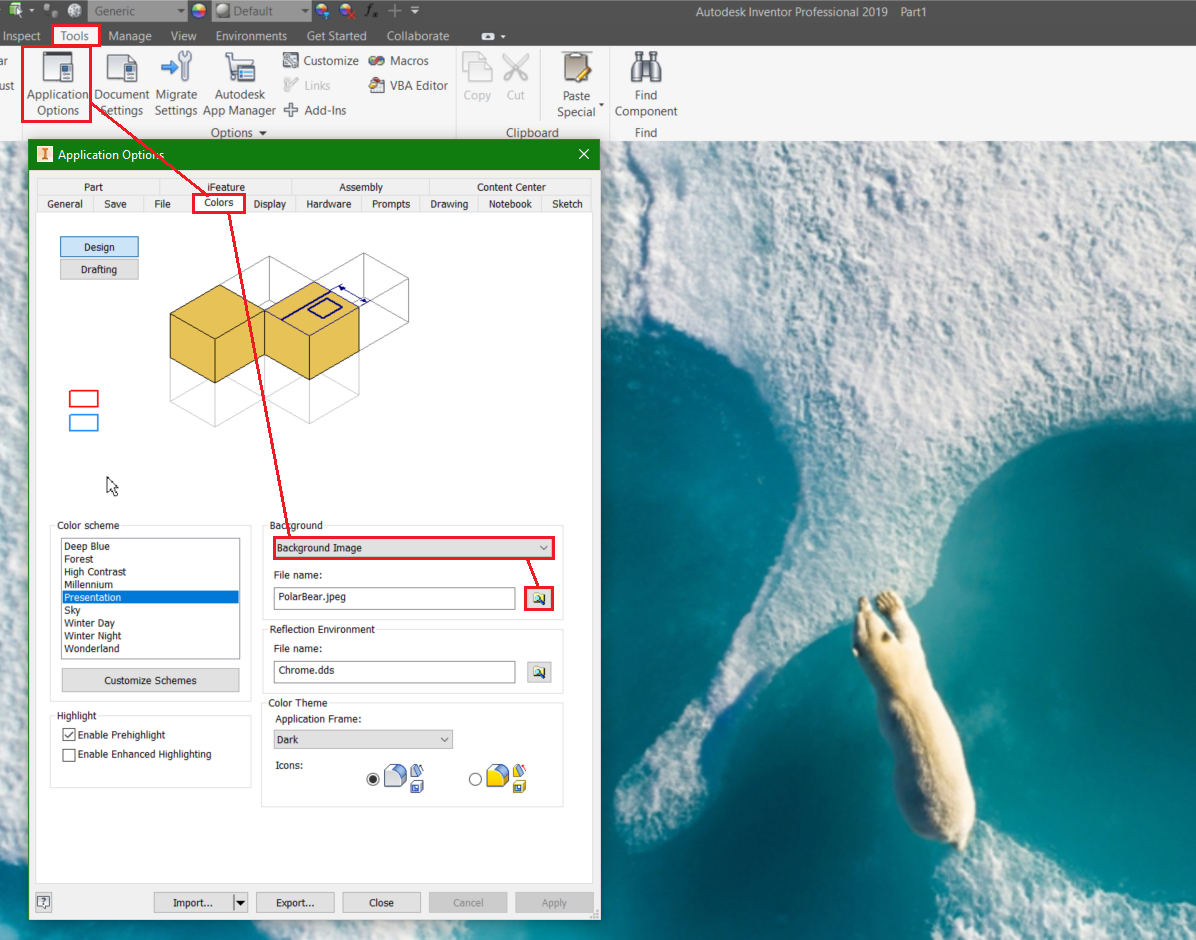Image resolution: width=1196 pixels, height=940 pixels.
Task: Enable Enhanced Highlighting
Action: (69, 754)
